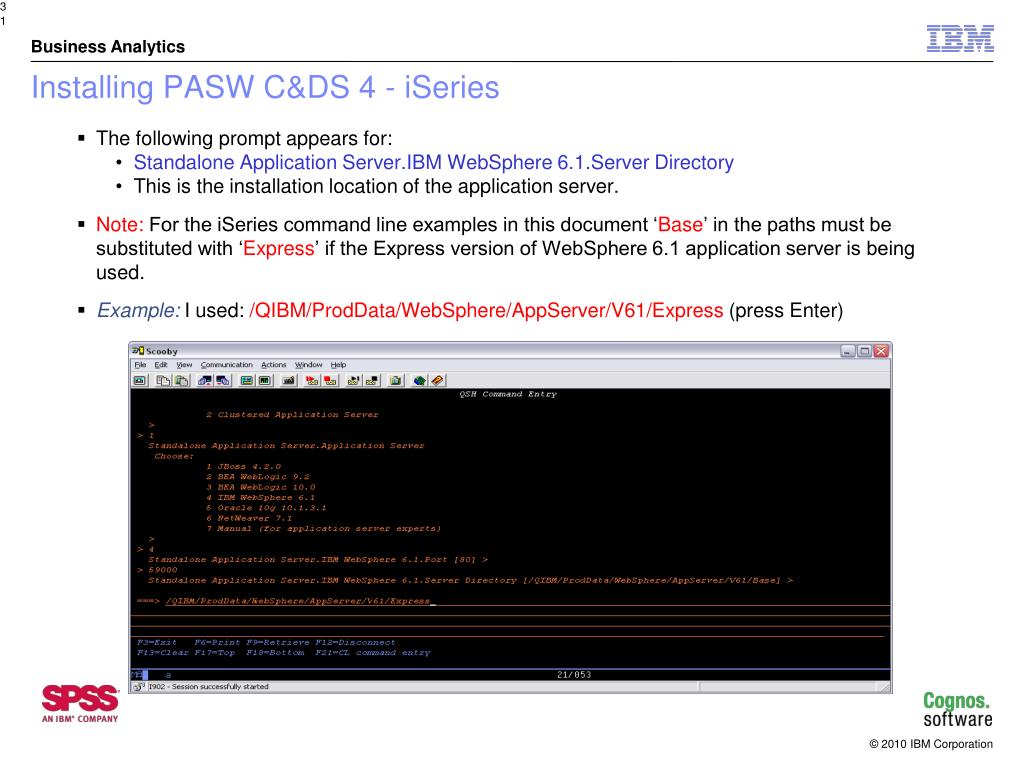1024x768 pixels.
Task: Open the Help menu
Action: tap(338, 365)
